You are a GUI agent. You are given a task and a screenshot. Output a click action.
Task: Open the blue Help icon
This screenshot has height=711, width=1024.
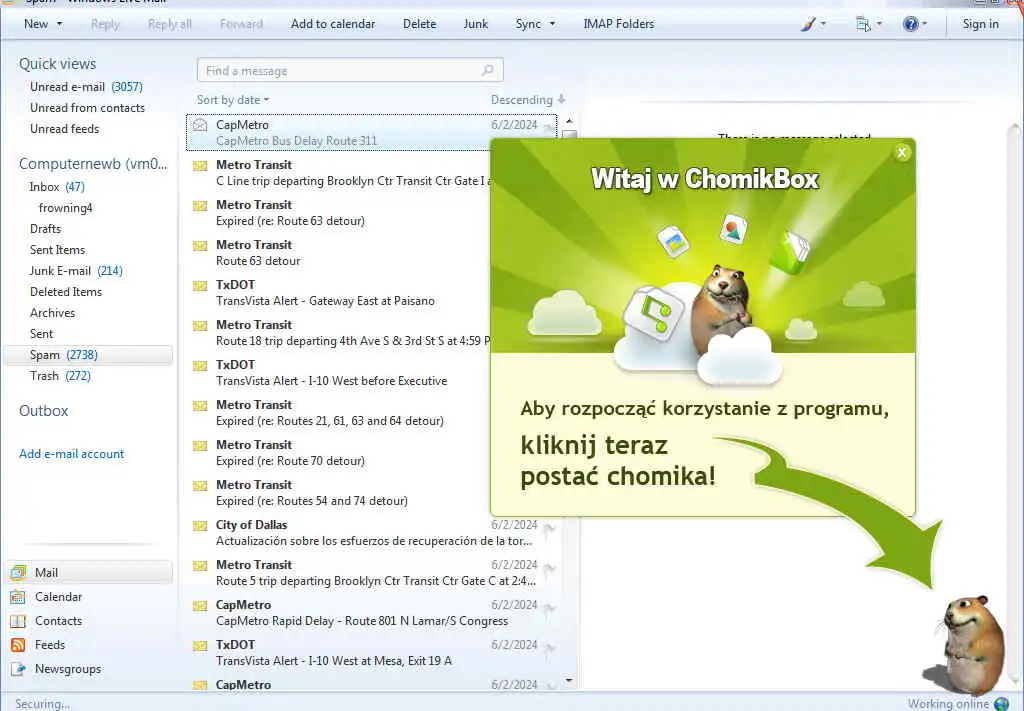pyautogui.click(x=910, y=24)
